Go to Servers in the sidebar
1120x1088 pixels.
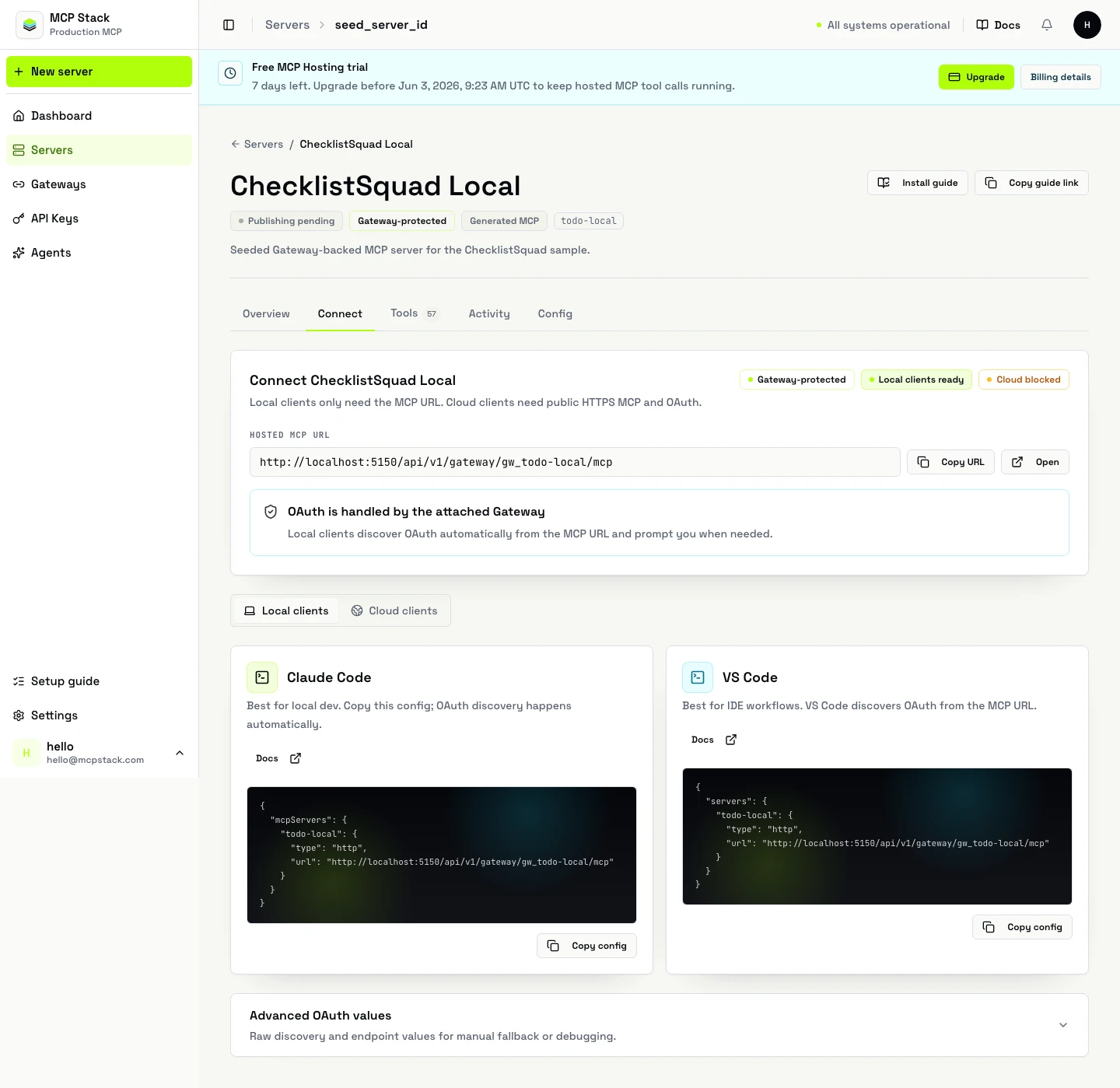(x=99, y=150)
